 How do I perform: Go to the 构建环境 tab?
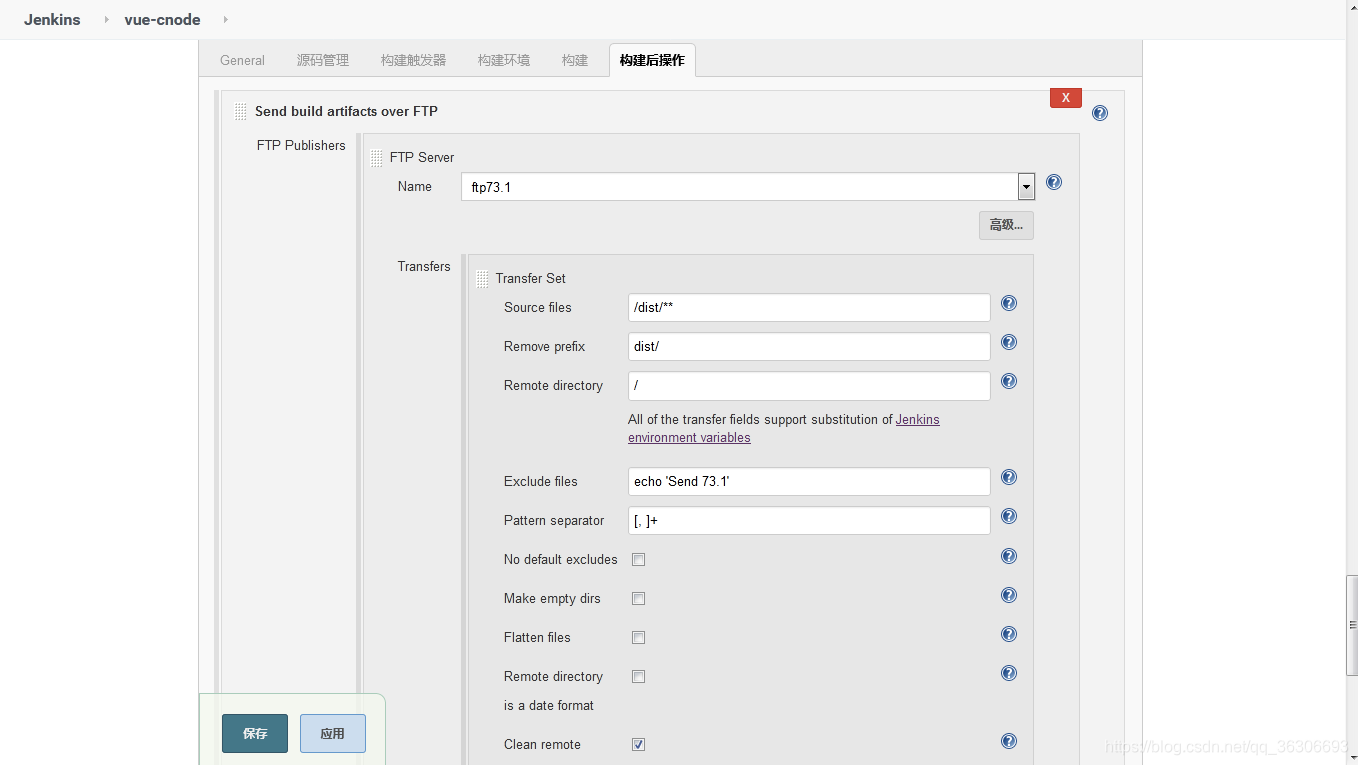(504, 60)
